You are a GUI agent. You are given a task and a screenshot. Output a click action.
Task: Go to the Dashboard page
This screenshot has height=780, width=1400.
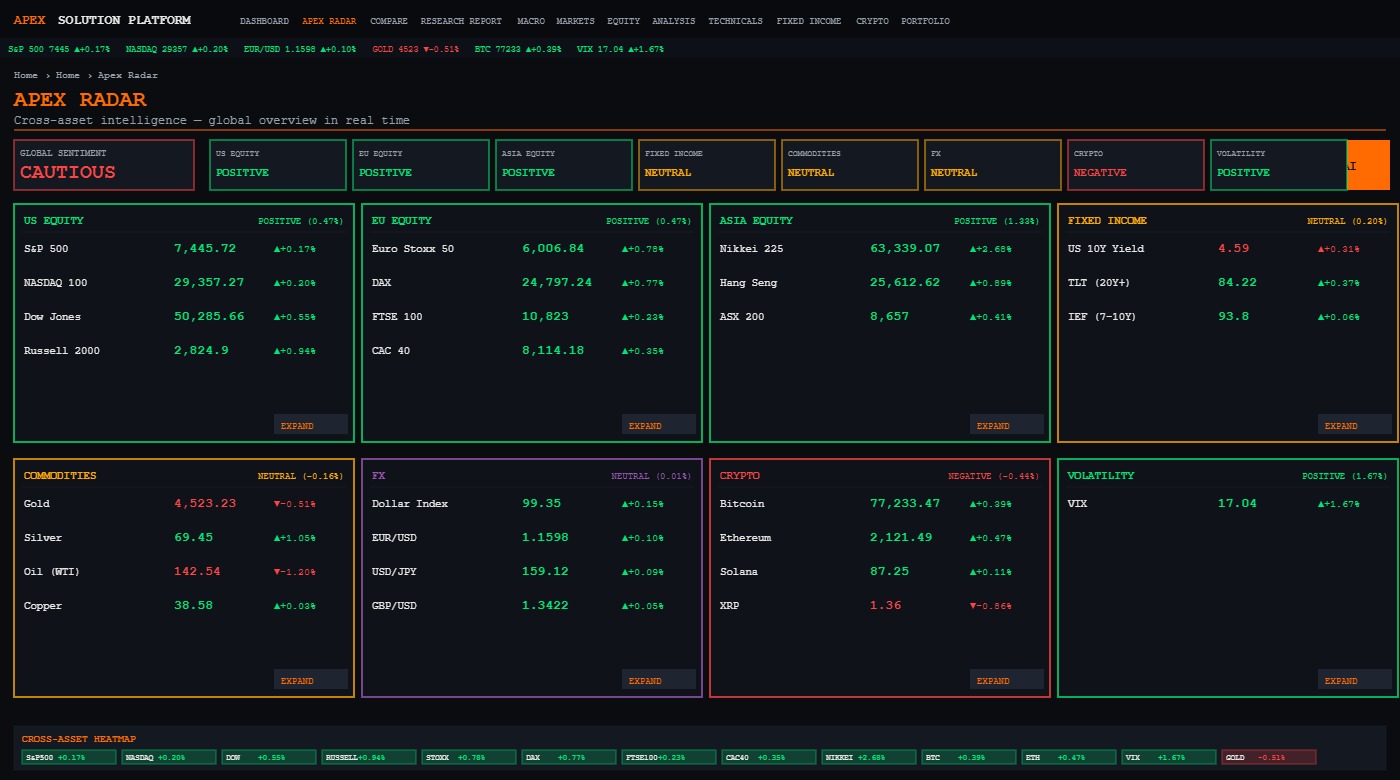pos(264,21)
